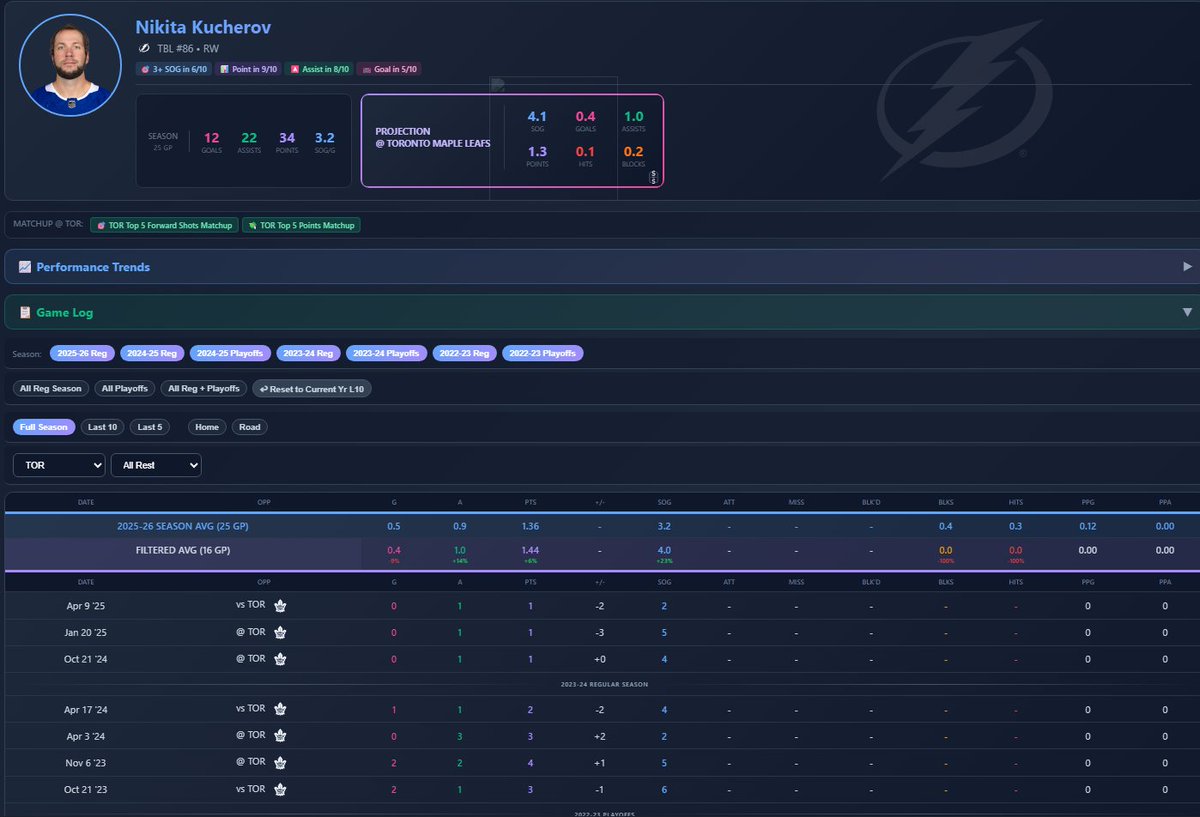Toggle the 2022-23 Playoffs season filter

[543, 353]
